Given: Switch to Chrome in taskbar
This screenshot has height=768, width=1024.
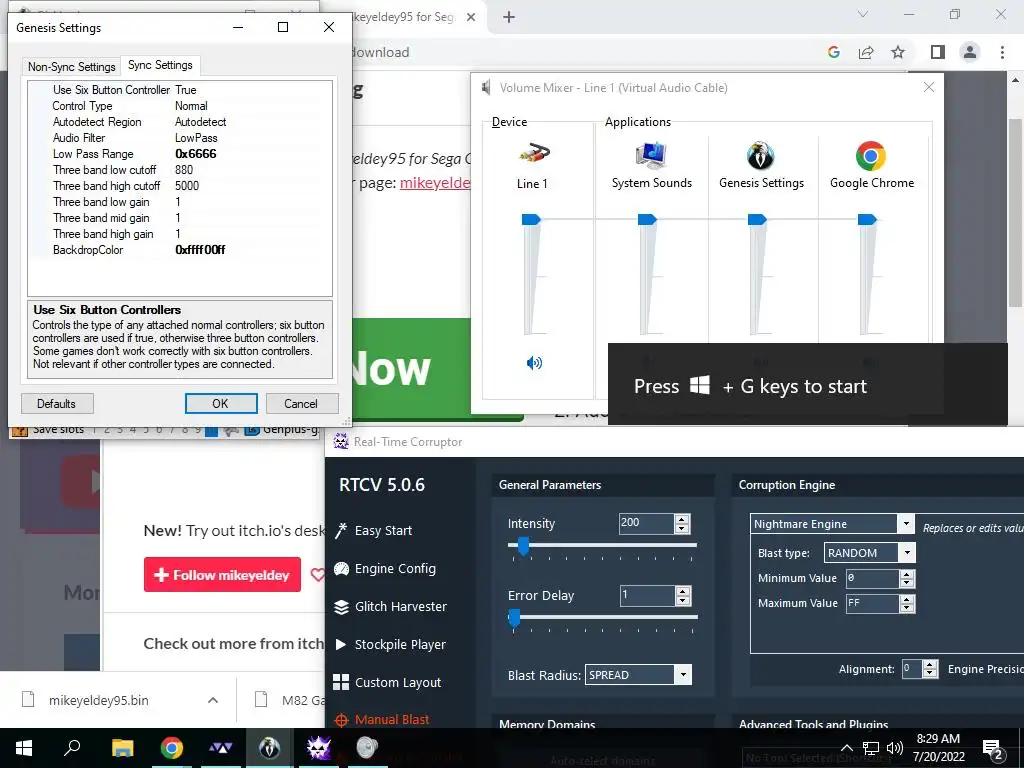Looking at the screenshot, I should 171,748.
